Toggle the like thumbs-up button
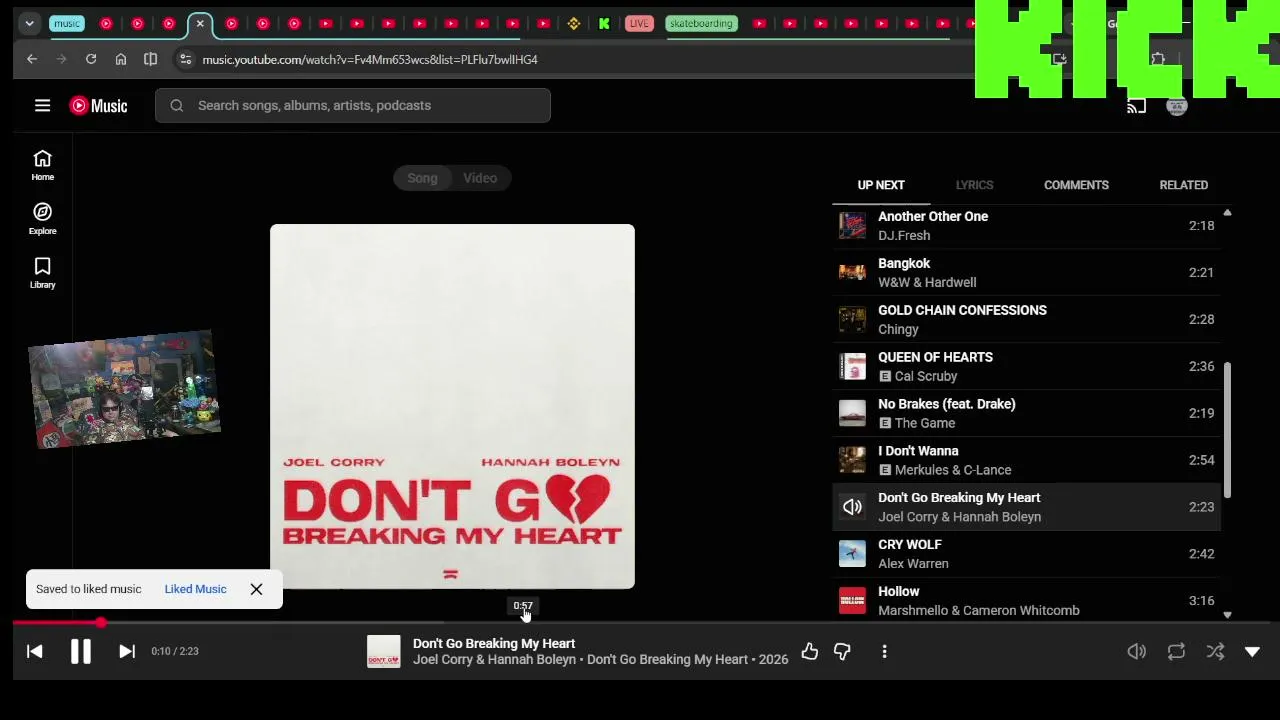This screenshot has height=720, width=1280. click(x=809, y=651)
